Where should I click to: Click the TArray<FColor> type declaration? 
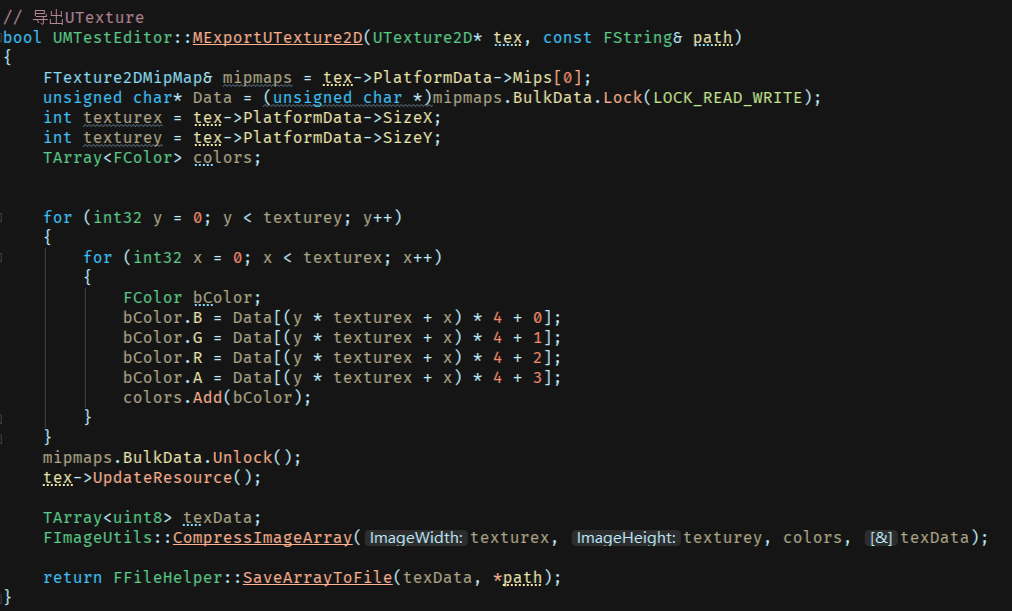pyautogui.click(x=112, y=158)
